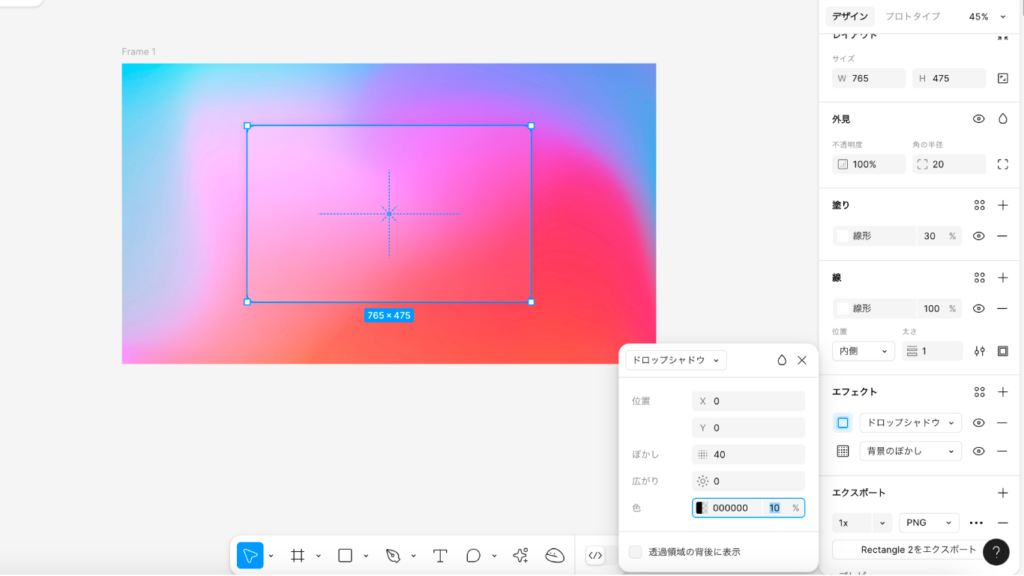Toggle Dev Mode code icon

tap(595, 556)
